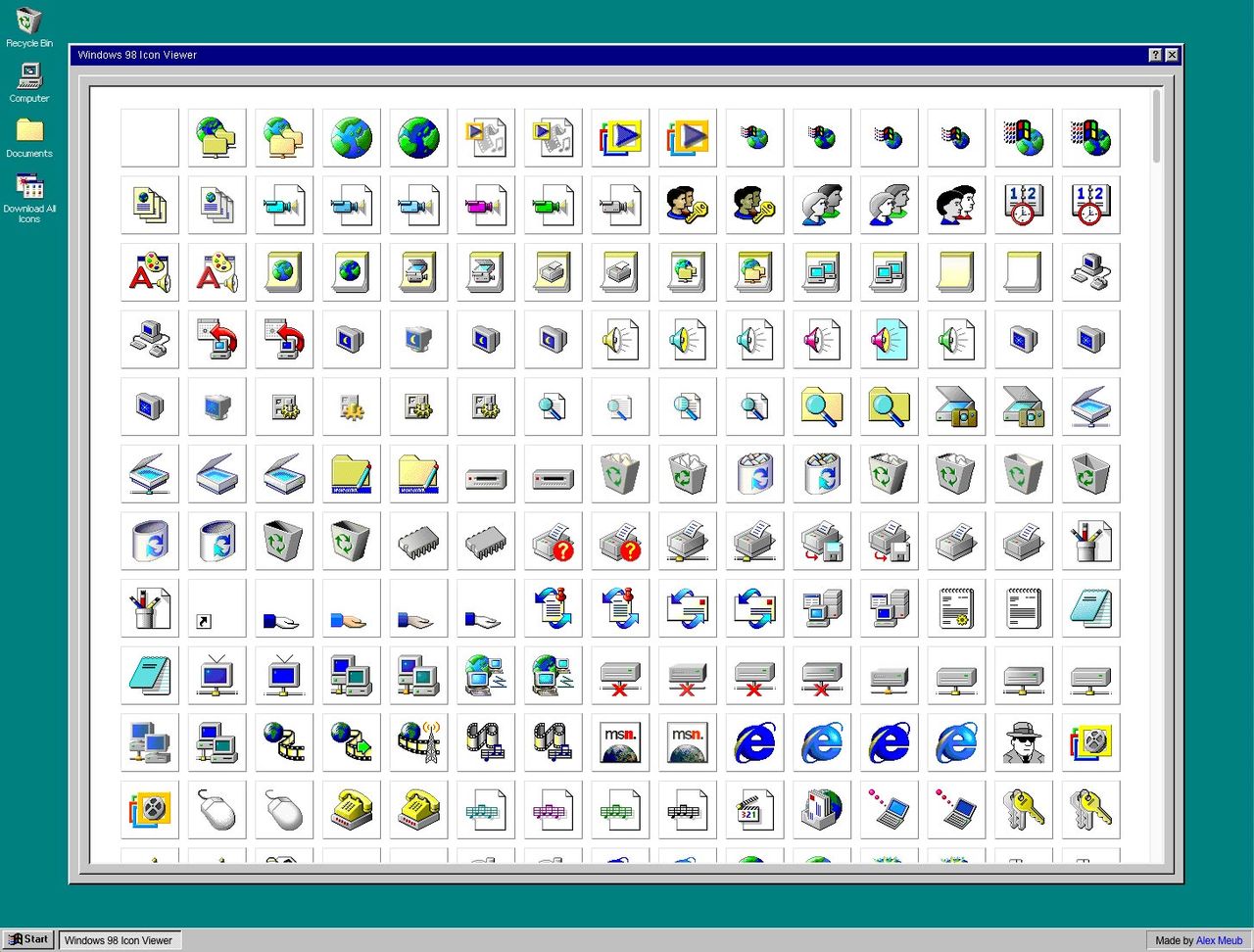The image size is (1254, 952).
Task: Select the gray camcorder video document icon
Action: tap(620, 205)
